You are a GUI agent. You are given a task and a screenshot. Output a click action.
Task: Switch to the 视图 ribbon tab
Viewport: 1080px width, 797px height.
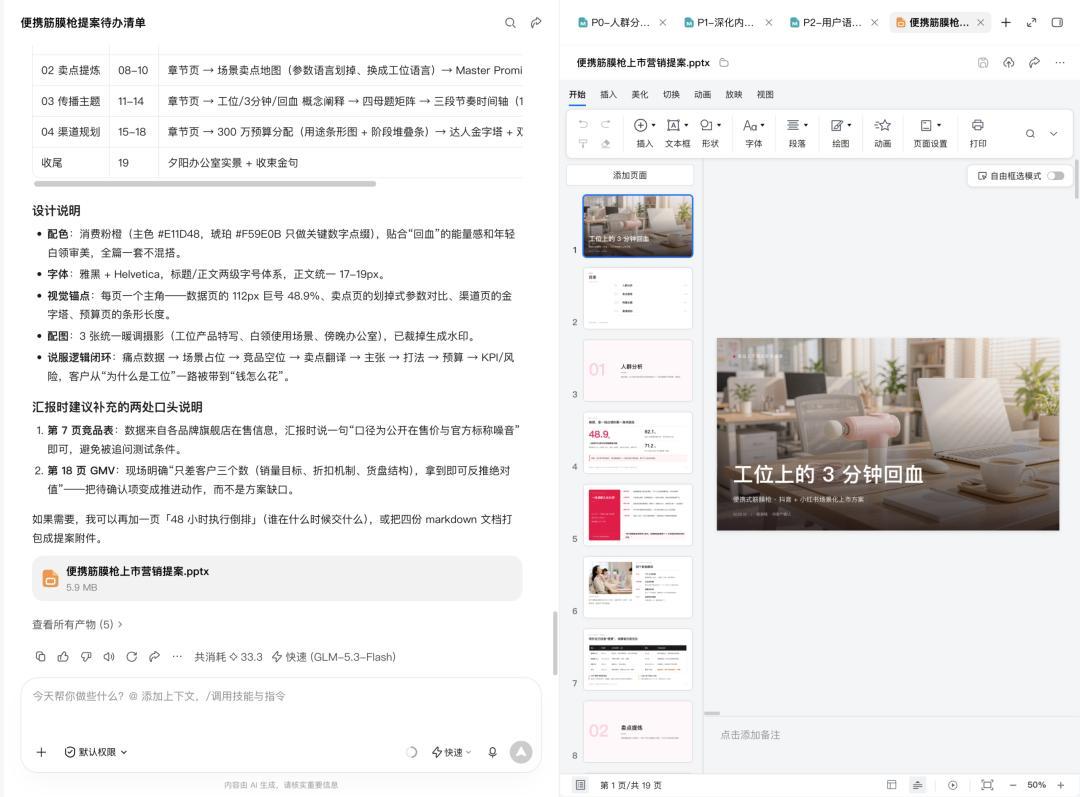pos(765,94)
